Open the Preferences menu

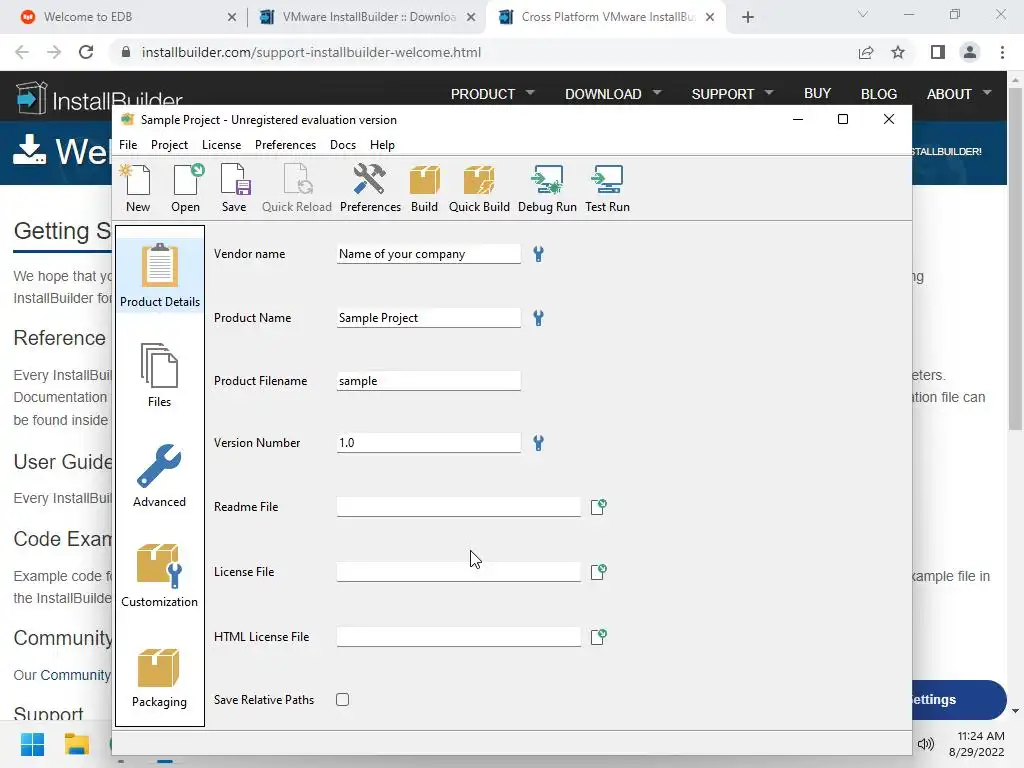point(285,145)
